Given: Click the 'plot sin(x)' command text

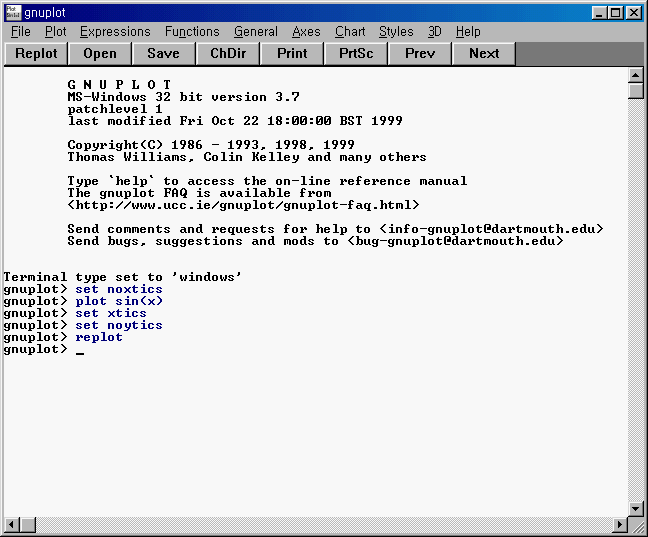Looking at the screenshot, I should pyautogui.click(x=119, y=301).
